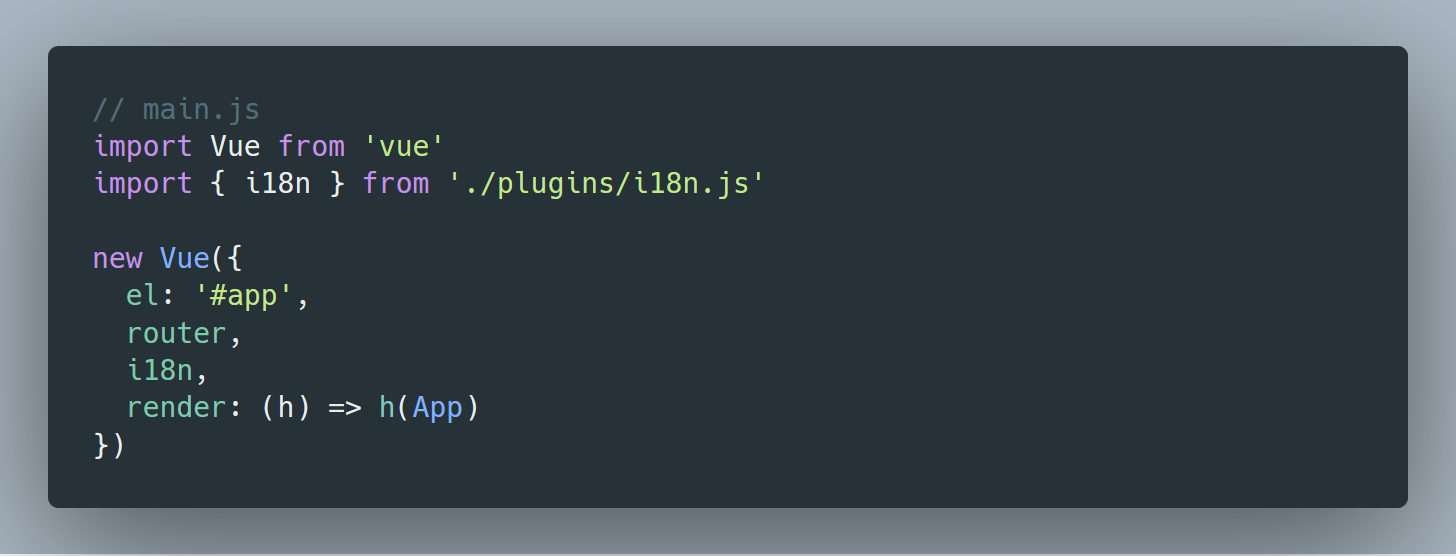Screen dimensions: 1456x556
Task: Click the './plugins/i18n.js' path string
Action: (x=606, y=184)
